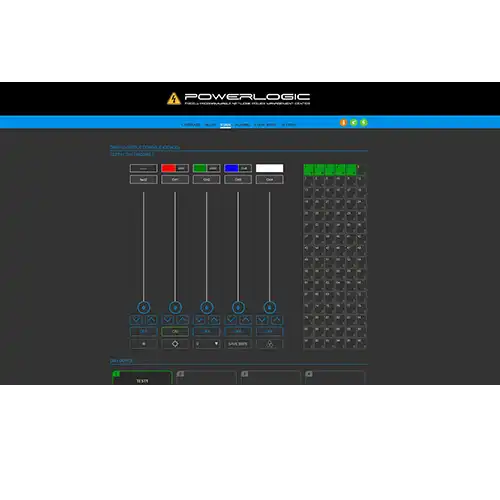500x500 pixels.
Task: Click down chevron under the red channel fader
Action: pyautogui.click(x=168, y=320)
